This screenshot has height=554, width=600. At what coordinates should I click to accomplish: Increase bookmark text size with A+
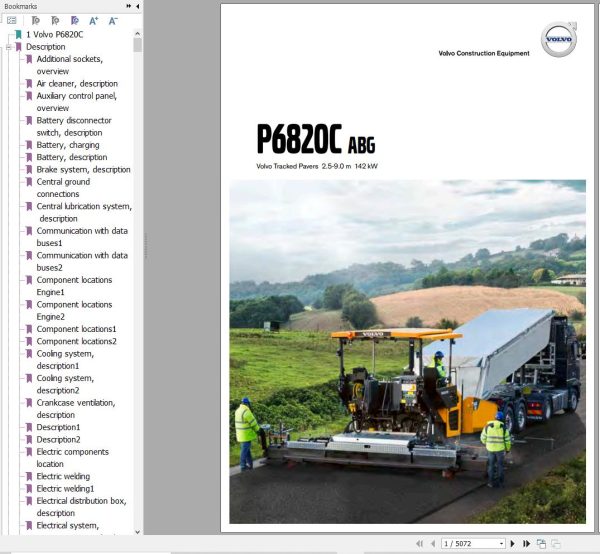click(x=94, y=21)
